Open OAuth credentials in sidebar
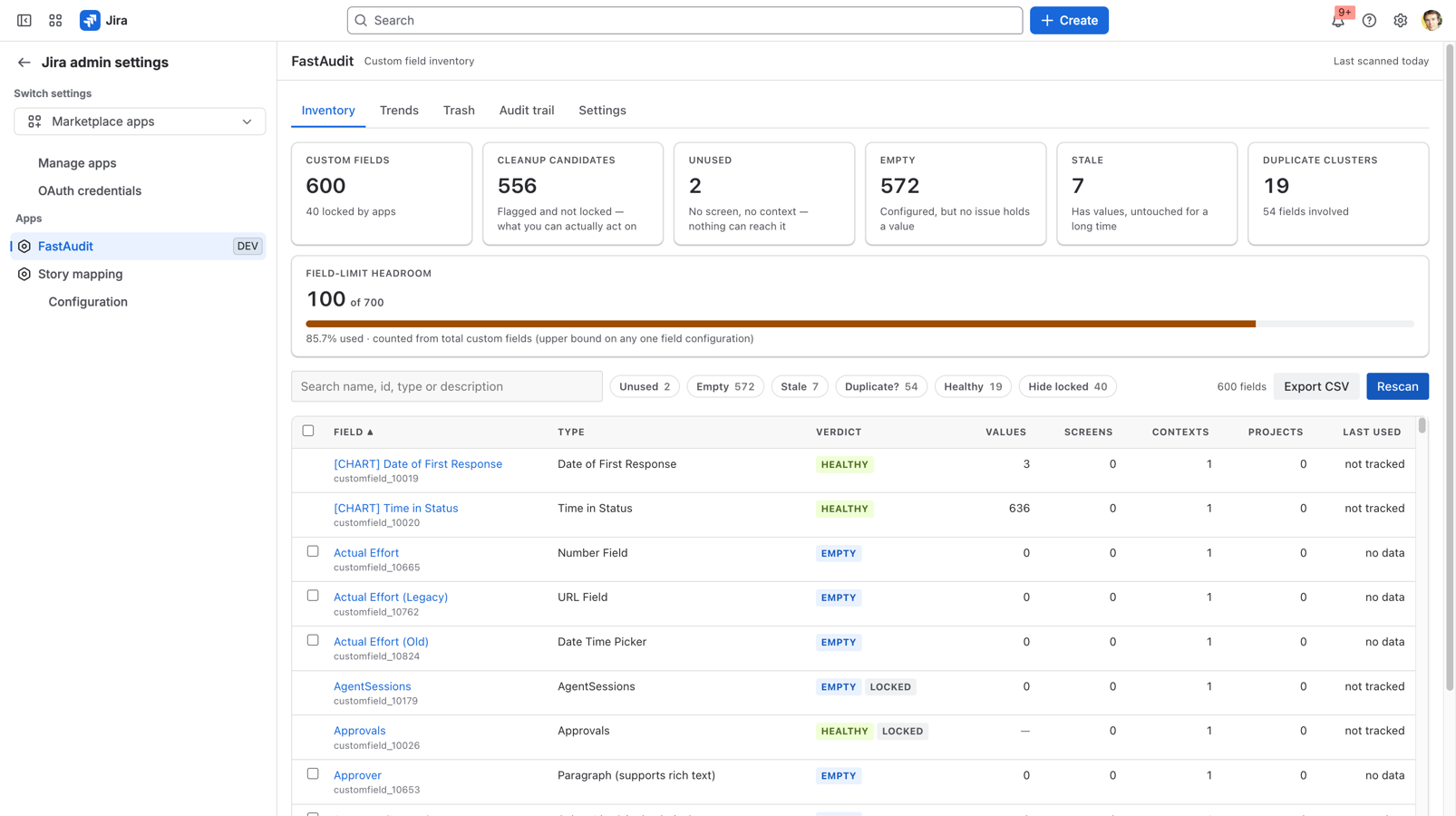 pos(90,191)
